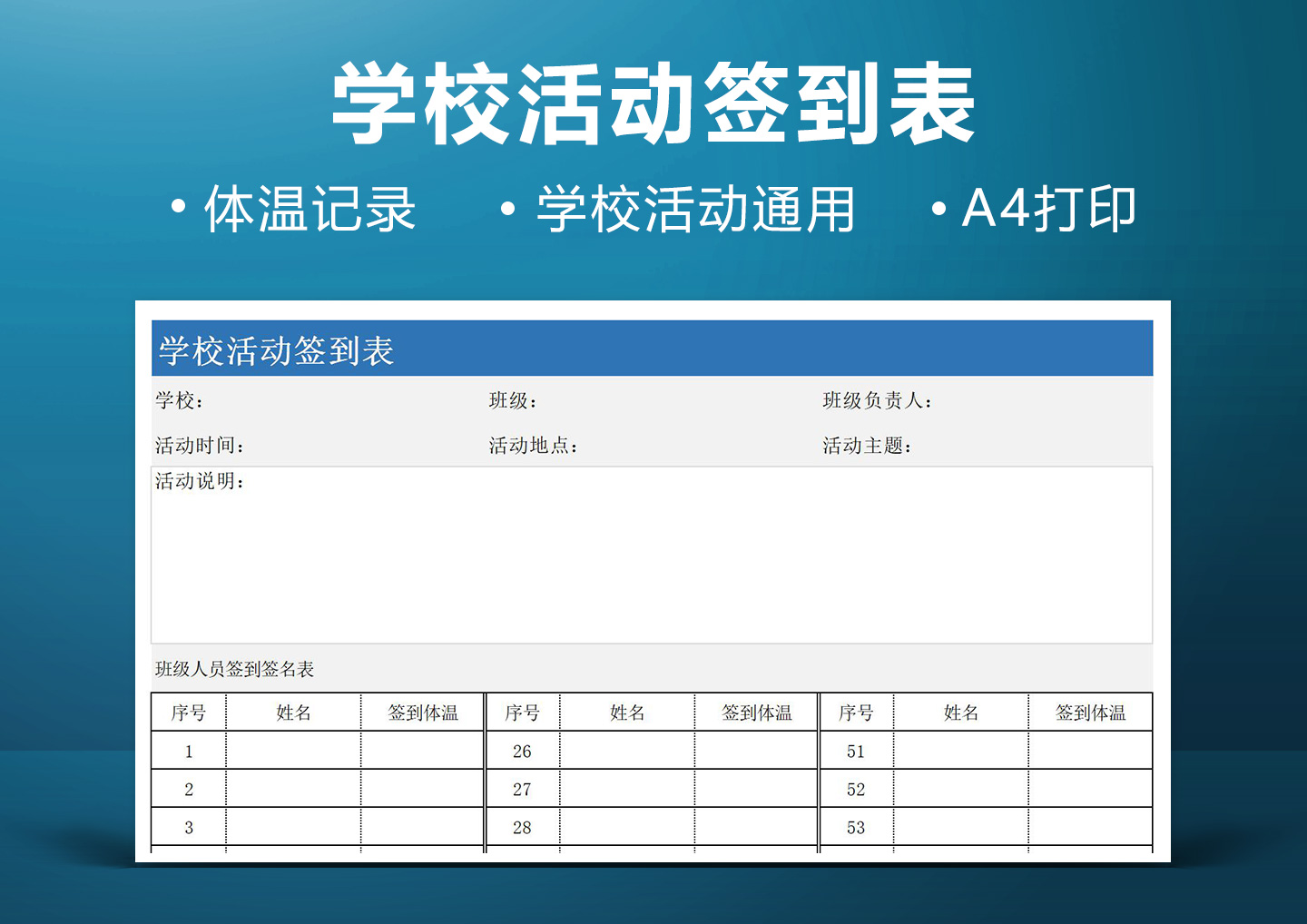Select the 活动主题: label
This screenshot has height=924, width=1307.
pos(868,446)
